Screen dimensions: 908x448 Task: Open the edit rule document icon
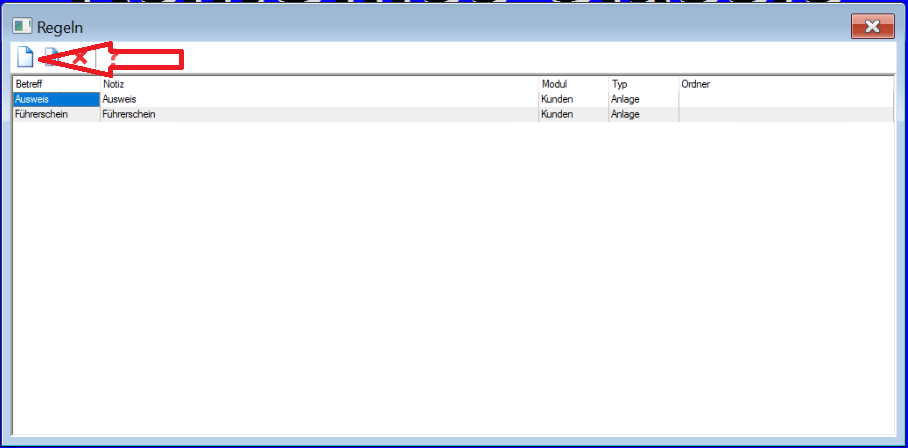[x=52, y=57]
